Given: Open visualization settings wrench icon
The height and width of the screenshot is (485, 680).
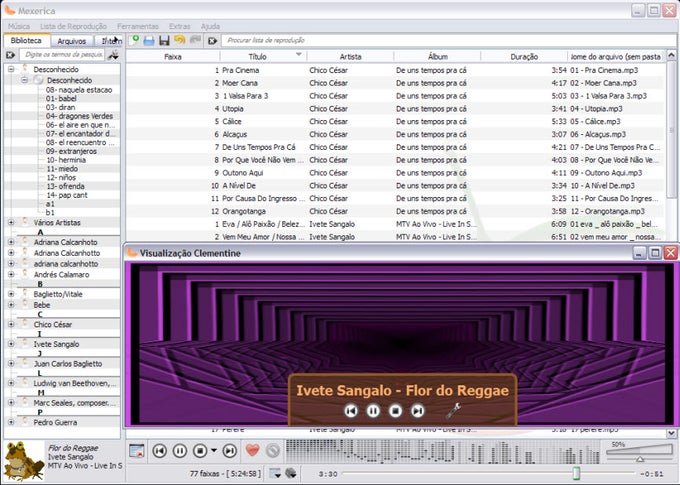Looking at the screenshot, I should point(453,410).
